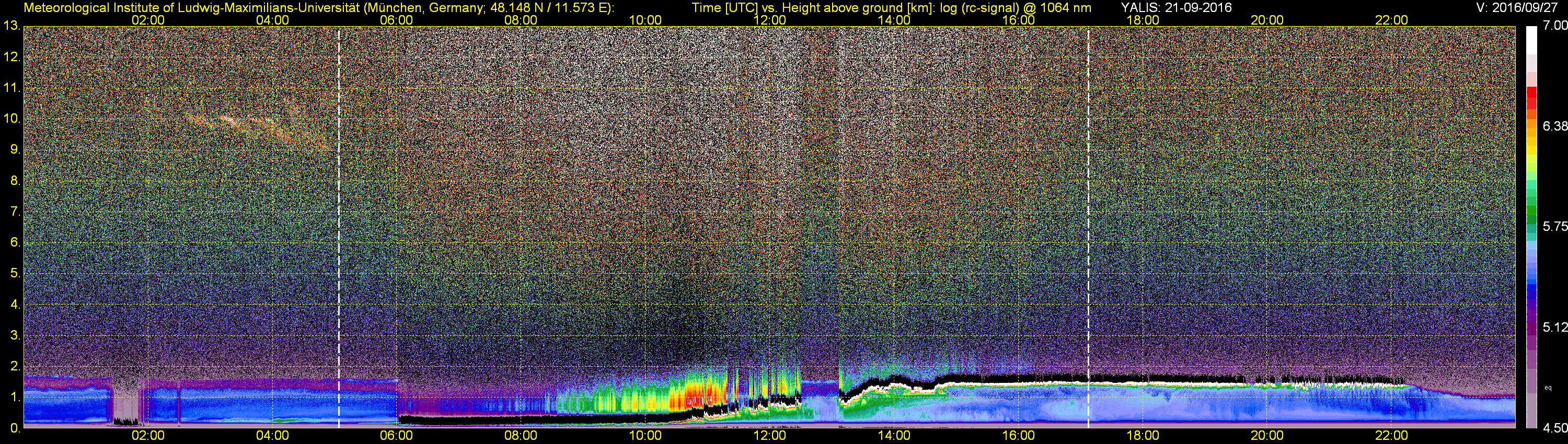Screen dimensions: 1568x444
Task: Click the 02:00 label on the bottom time axis
Action: click(x=148, y=436)
